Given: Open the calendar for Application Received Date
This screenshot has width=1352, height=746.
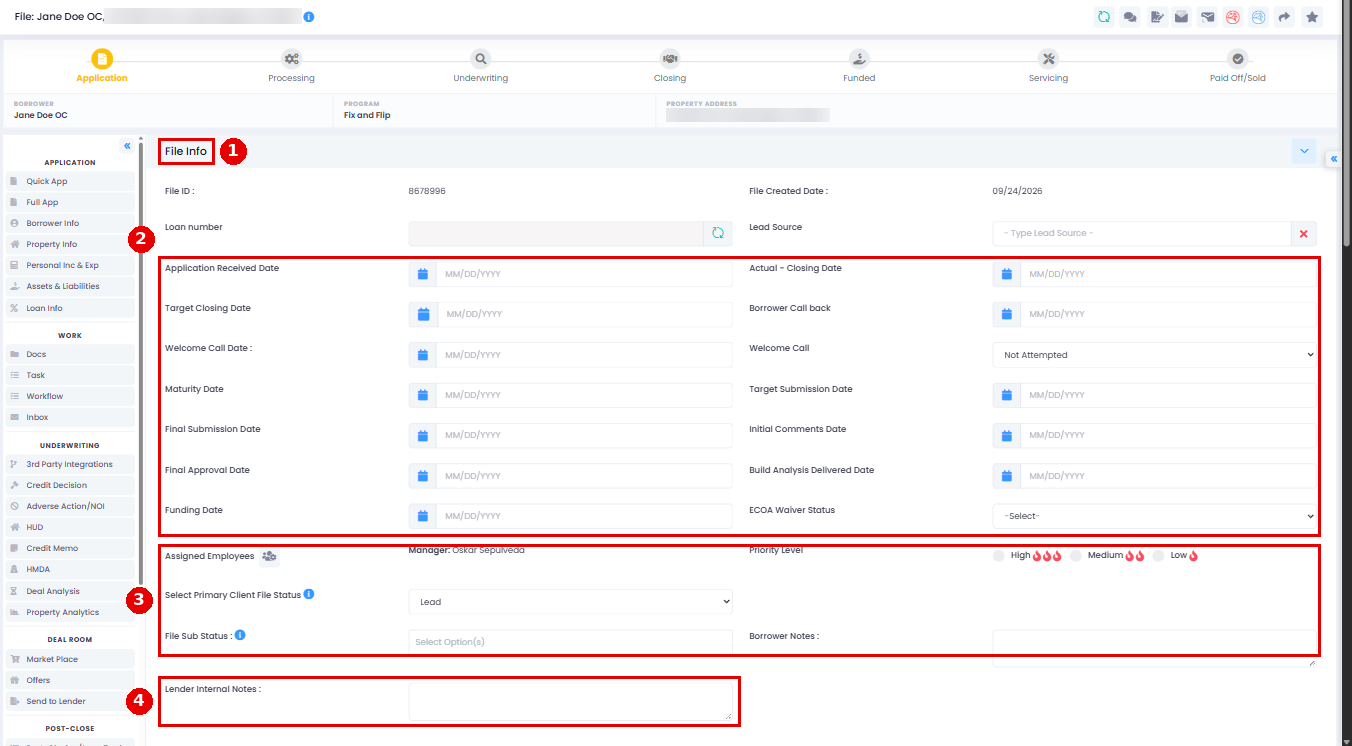Looking at the screenshot, I should pyautogui.click(x=423, y=274).
